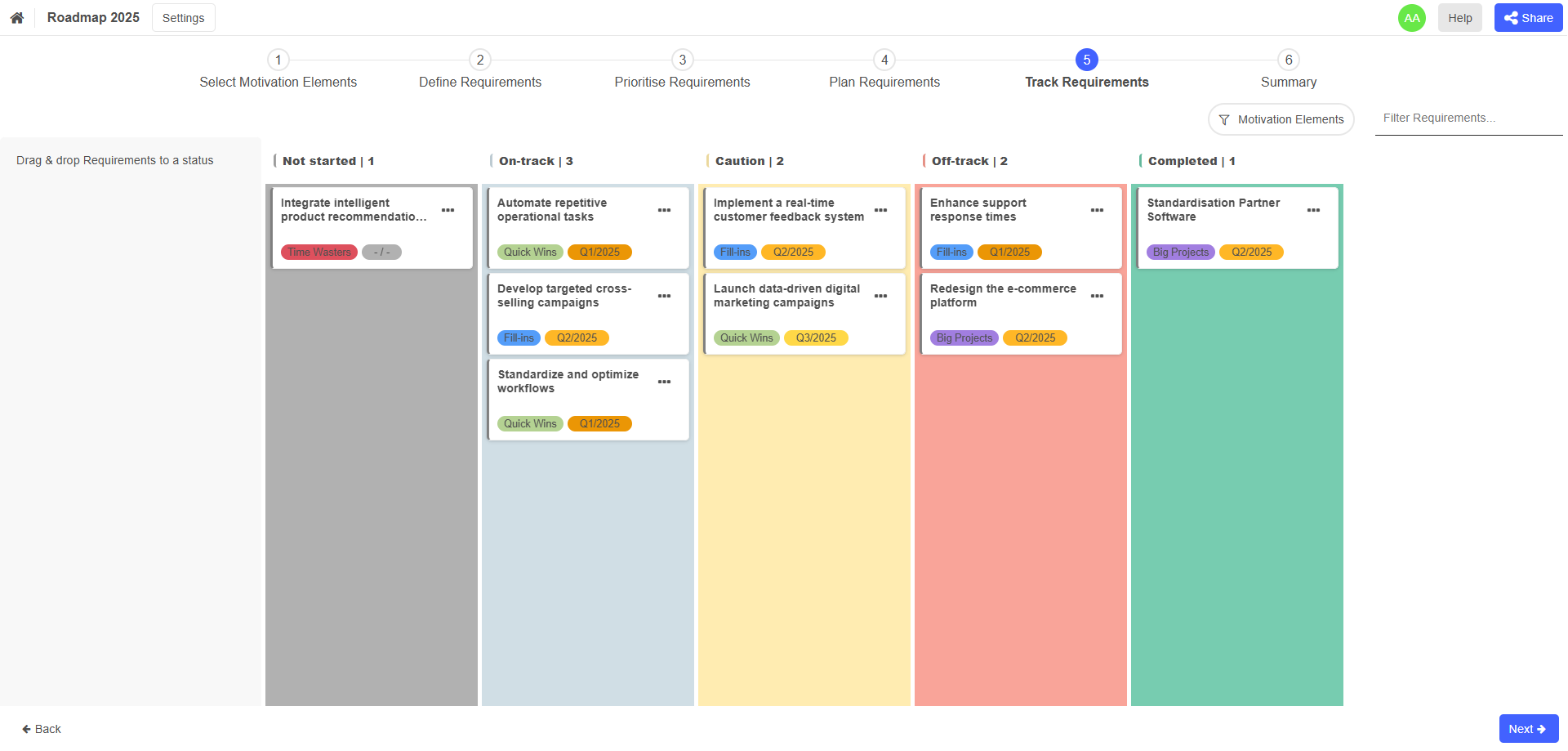Image resolution: width=1568 pixels, height=751 pixels.
Task: Open the AA user avatar
Action: 1411,18
